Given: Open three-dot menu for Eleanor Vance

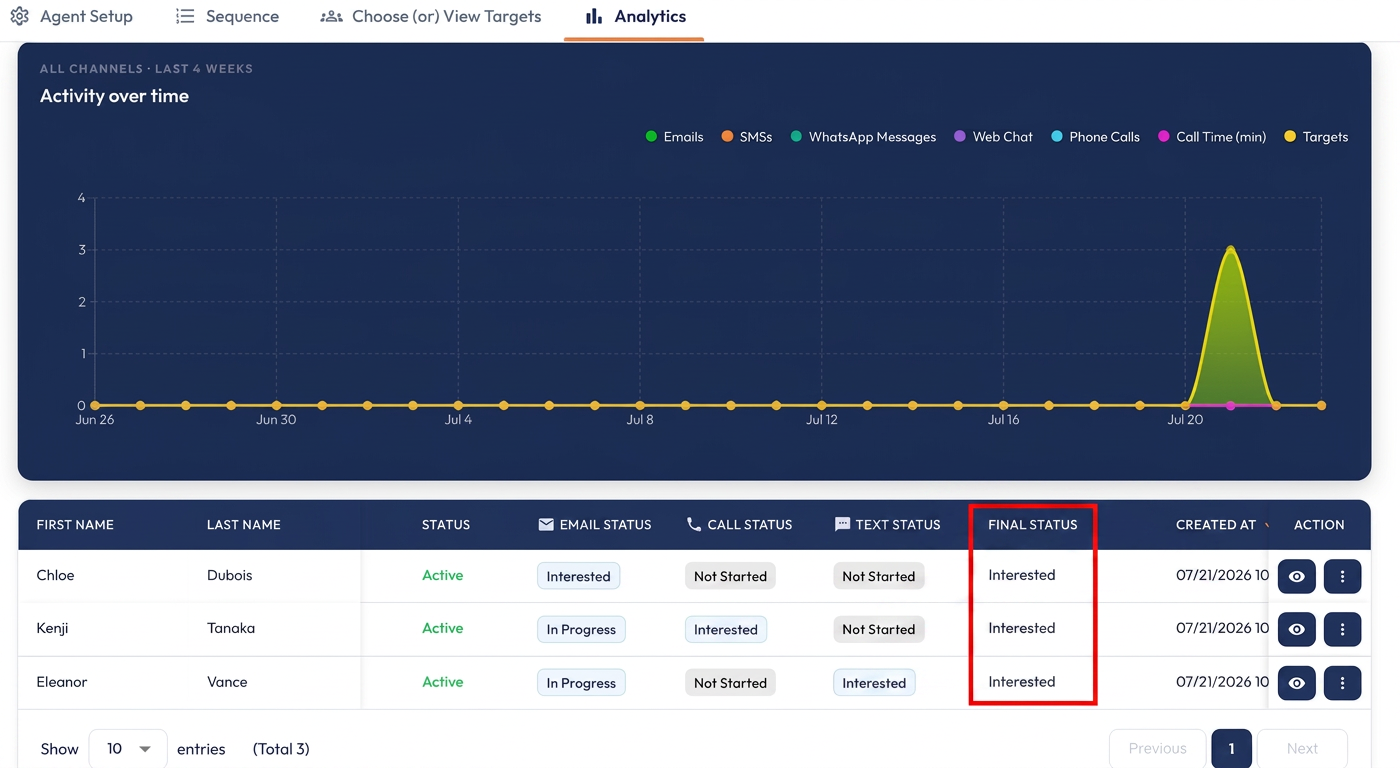Looking at the screenshot, I should tap(1342, 683).
